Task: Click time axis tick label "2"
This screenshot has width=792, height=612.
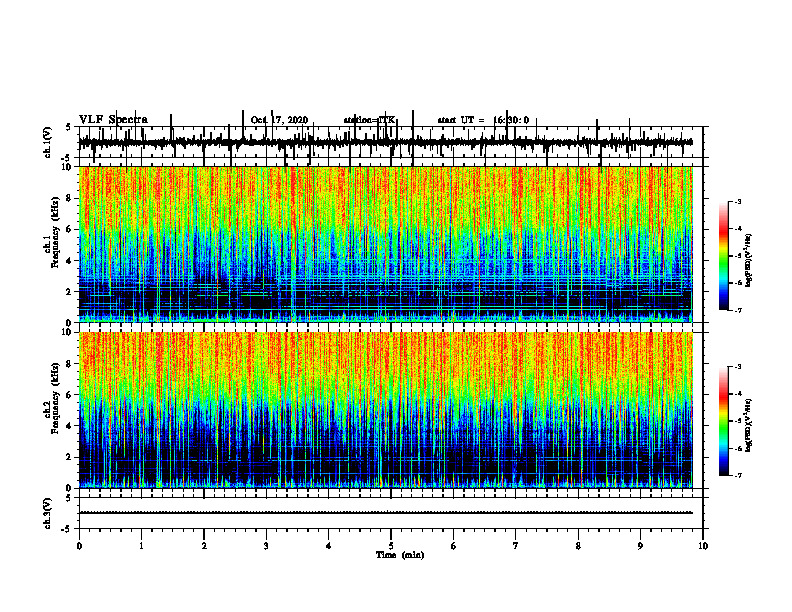Action: point(204,546)
